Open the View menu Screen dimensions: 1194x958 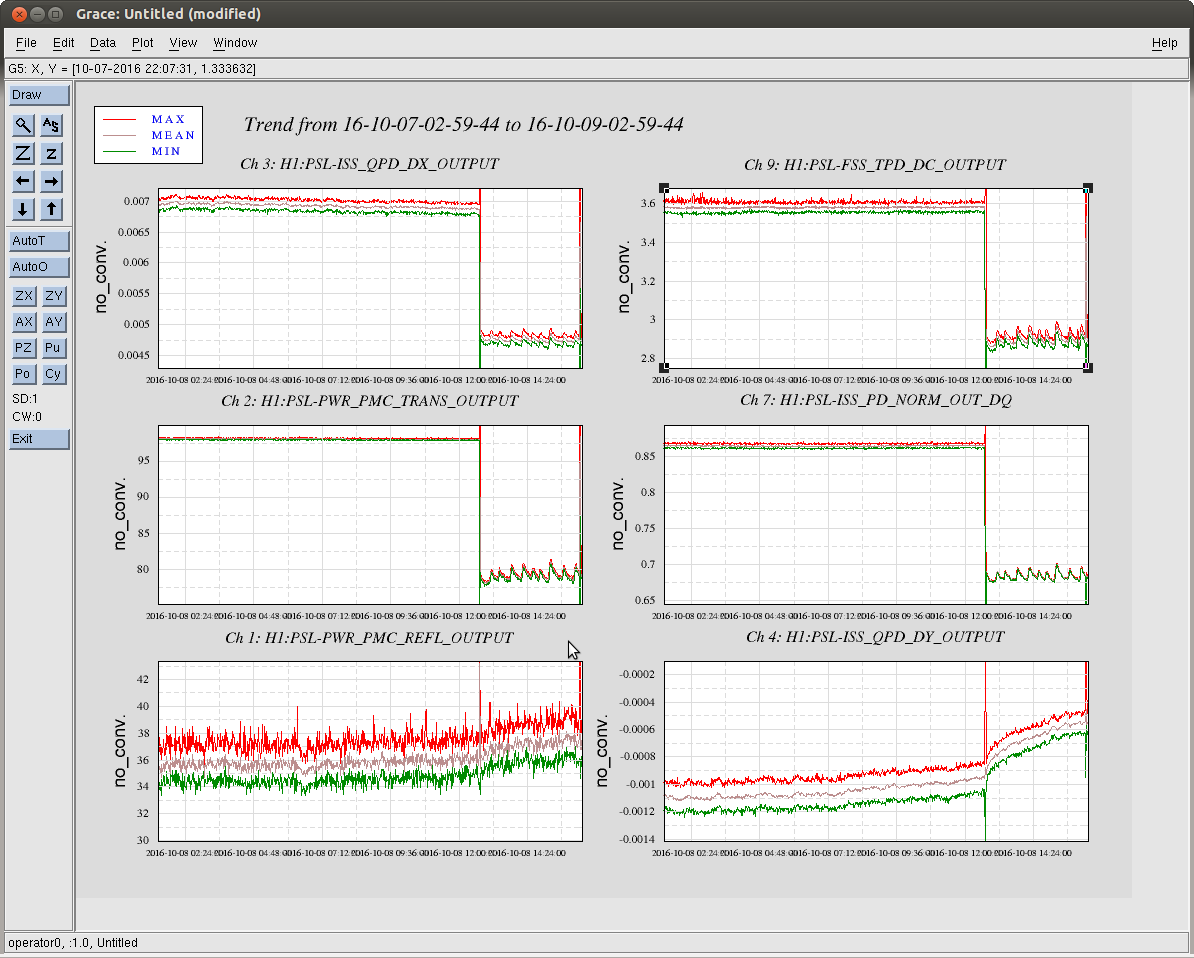click(x=183, y=43)
